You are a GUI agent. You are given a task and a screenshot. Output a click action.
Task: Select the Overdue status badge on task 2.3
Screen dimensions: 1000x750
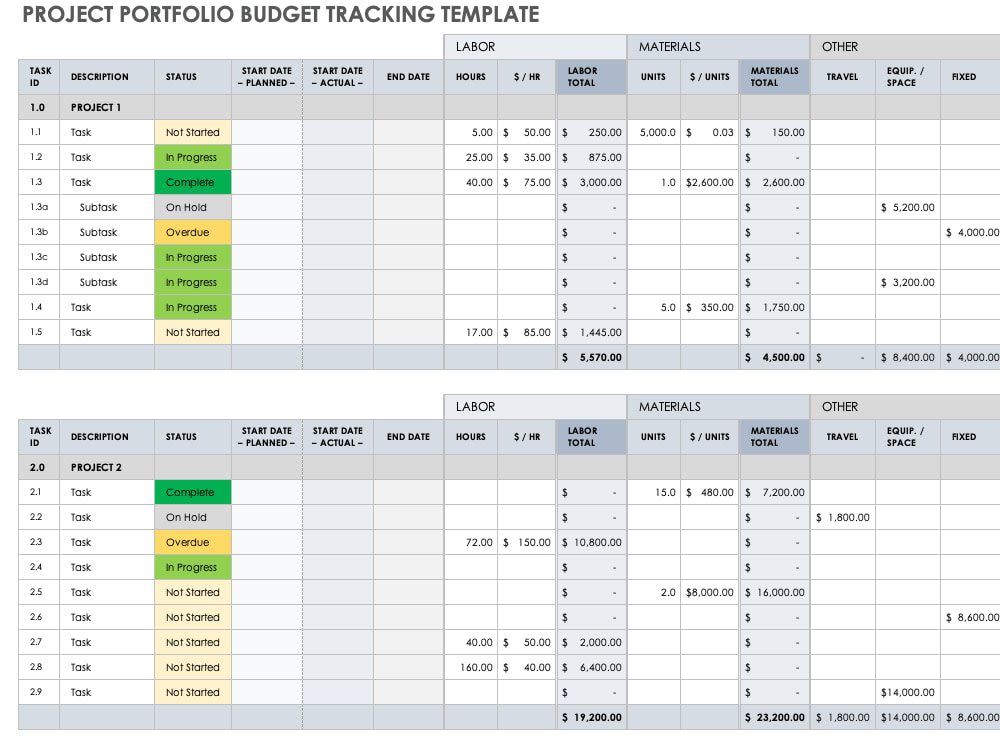[192, 542]
